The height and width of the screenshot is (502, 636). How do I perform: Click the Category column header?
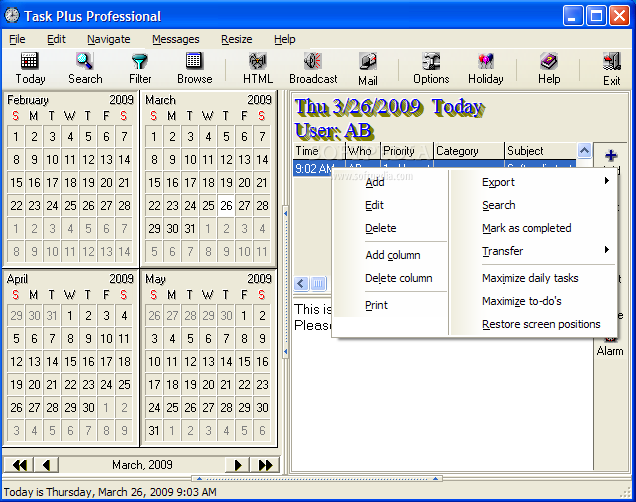469,151
